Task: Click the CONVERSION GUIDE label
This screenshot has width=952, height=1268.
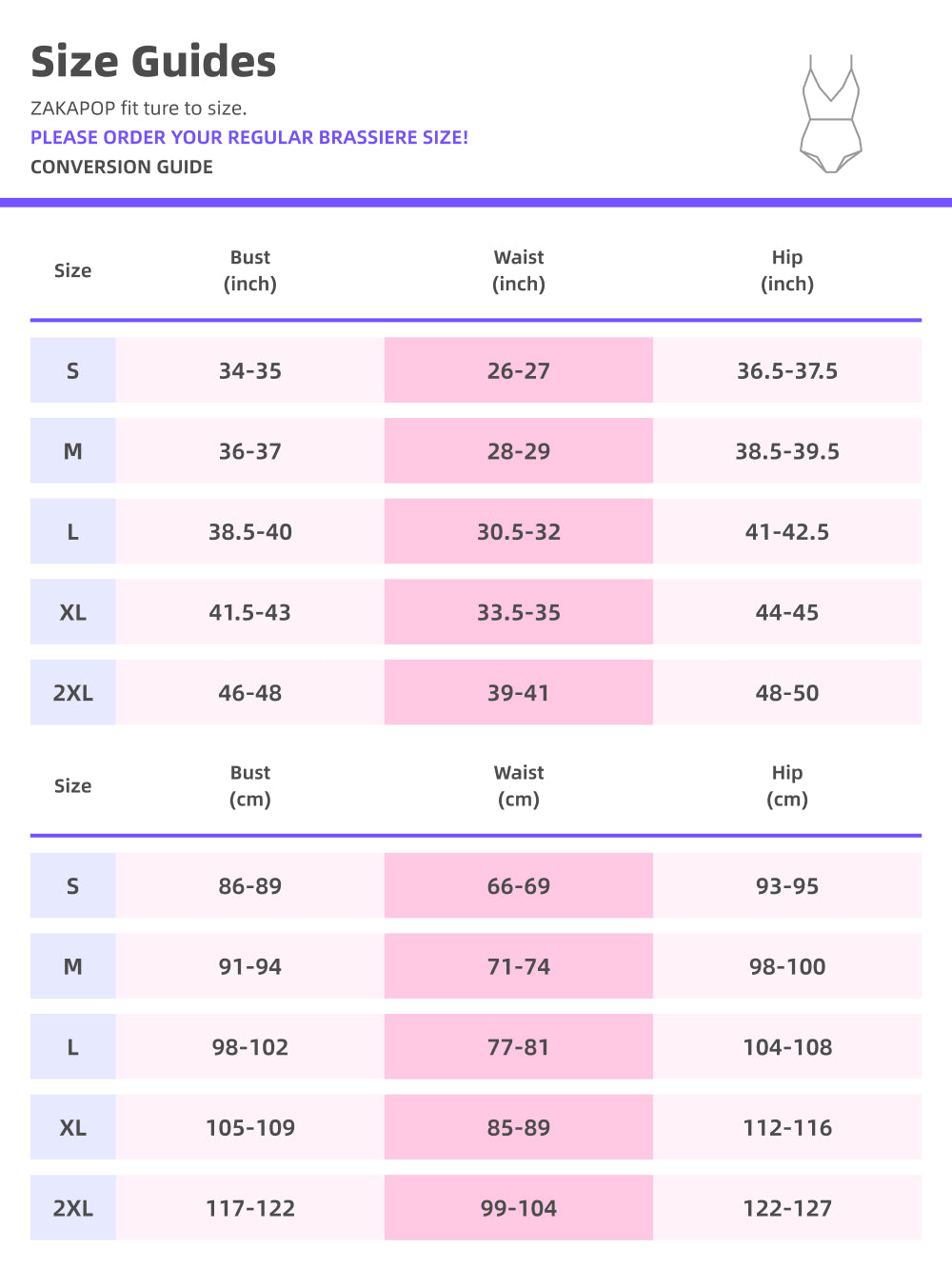Action: coord(122,167)
